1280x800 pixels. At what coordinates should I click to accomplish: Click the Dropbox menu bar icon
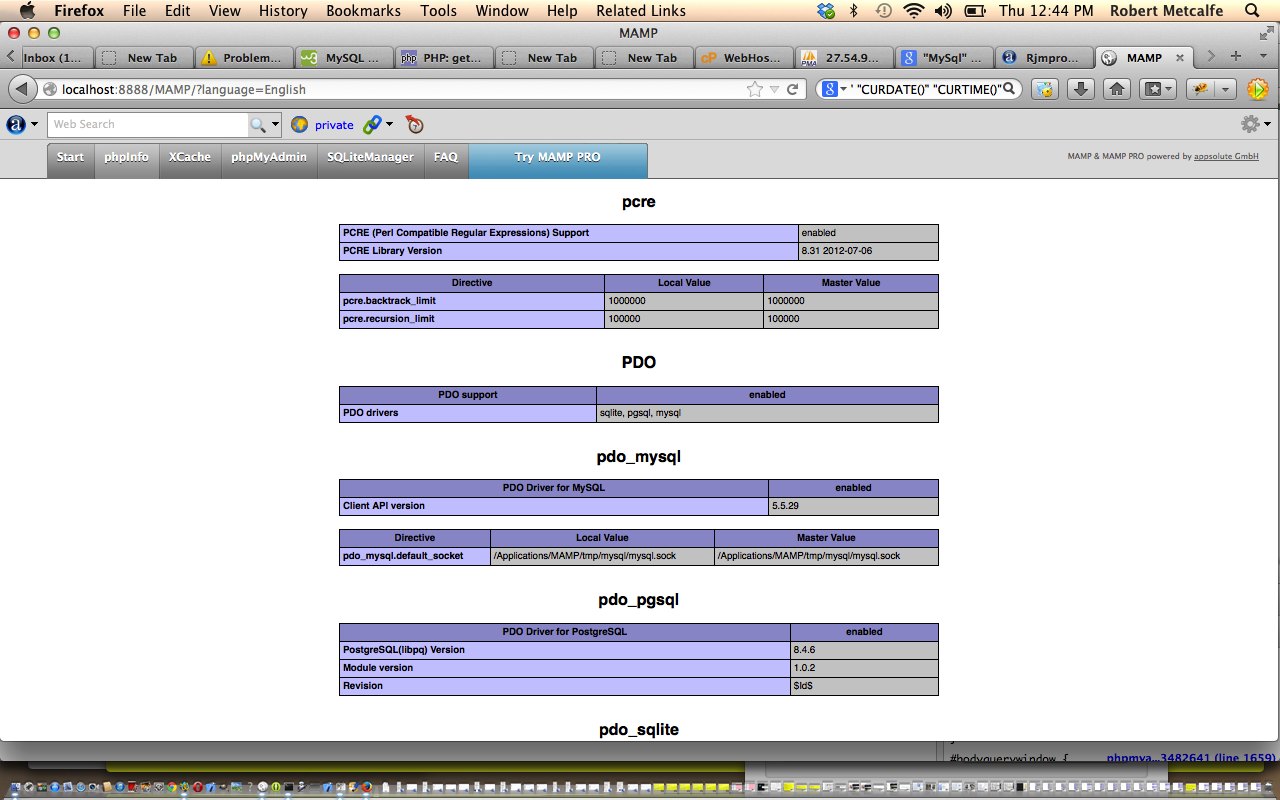tap(825, 11)
